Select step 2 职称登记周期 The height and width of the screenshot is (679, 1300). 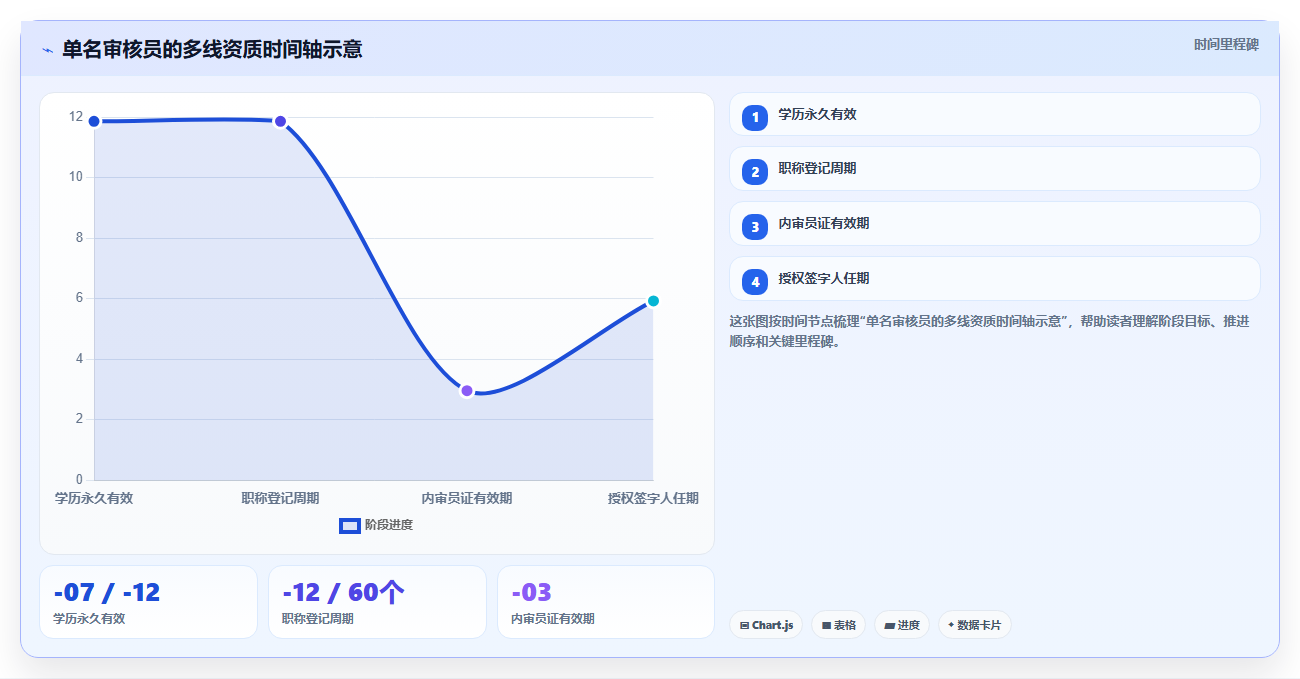coord(994,169)
